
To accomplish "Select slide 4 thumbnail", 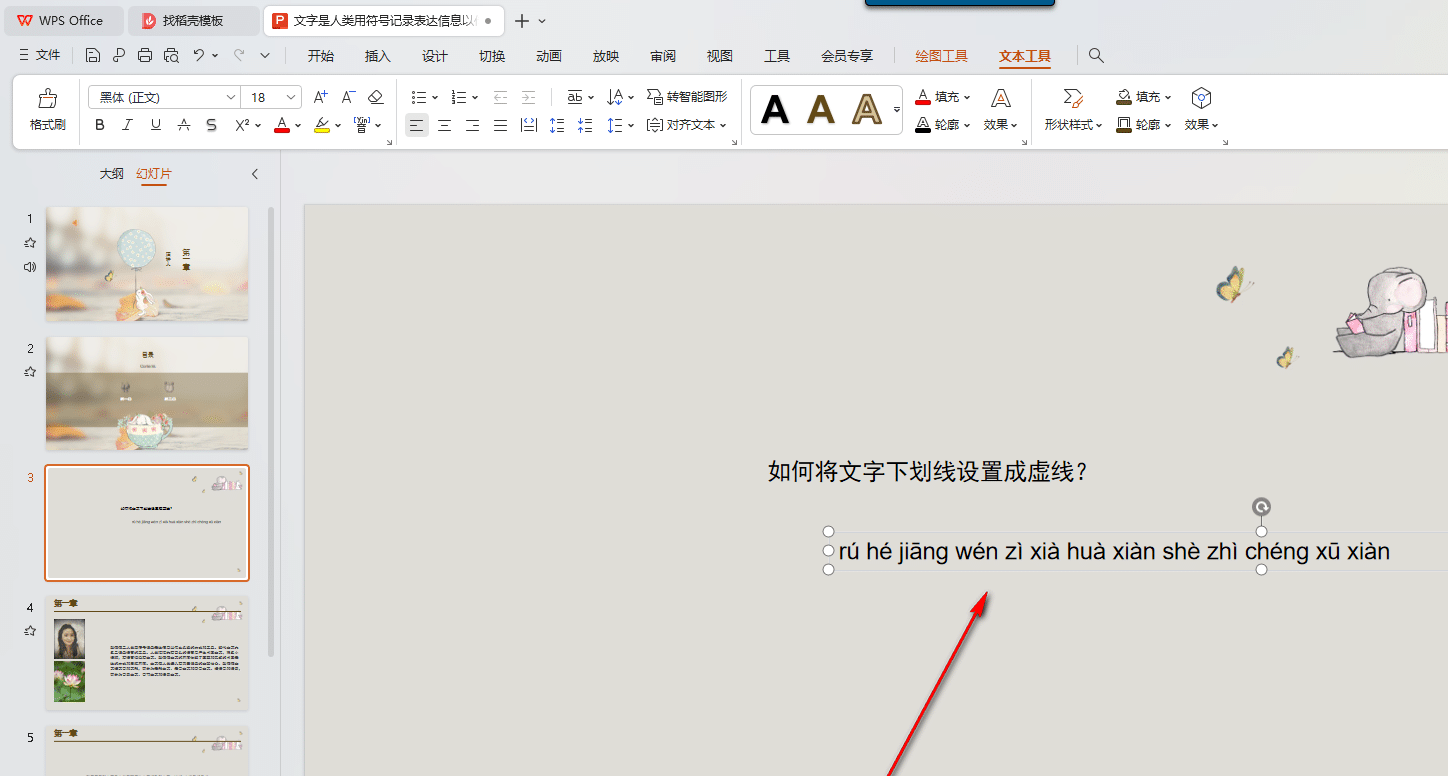I will click(x=147, y=653).
